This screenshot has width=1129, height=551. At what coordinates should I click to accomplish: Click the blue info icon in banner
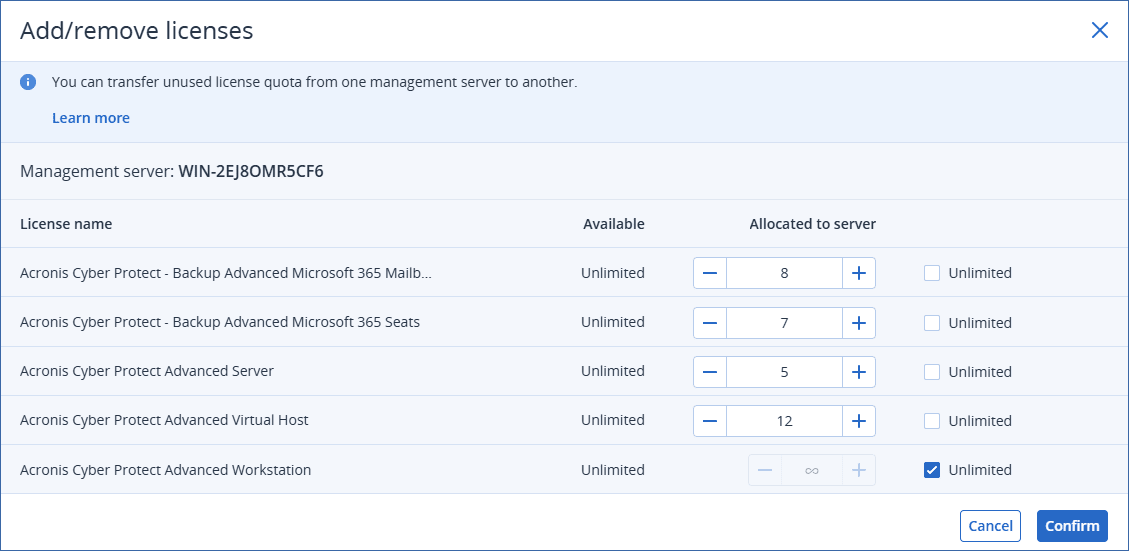click(29, 82)
